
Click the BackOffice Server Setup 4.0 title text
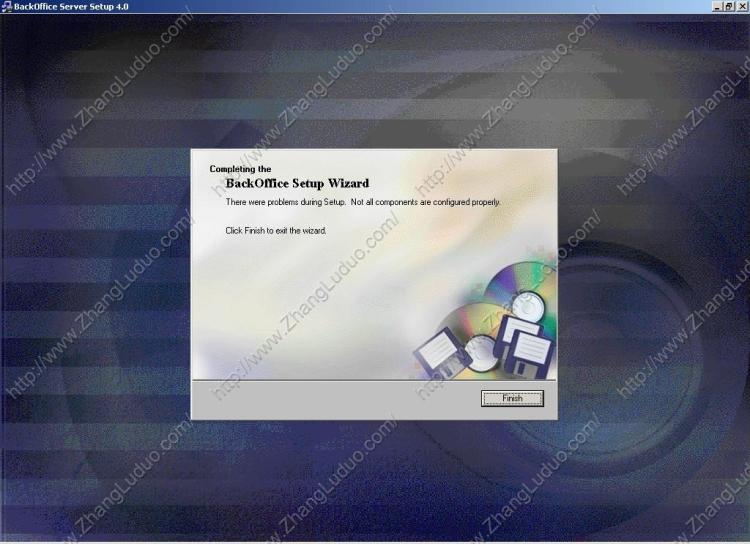click(71, 7)
